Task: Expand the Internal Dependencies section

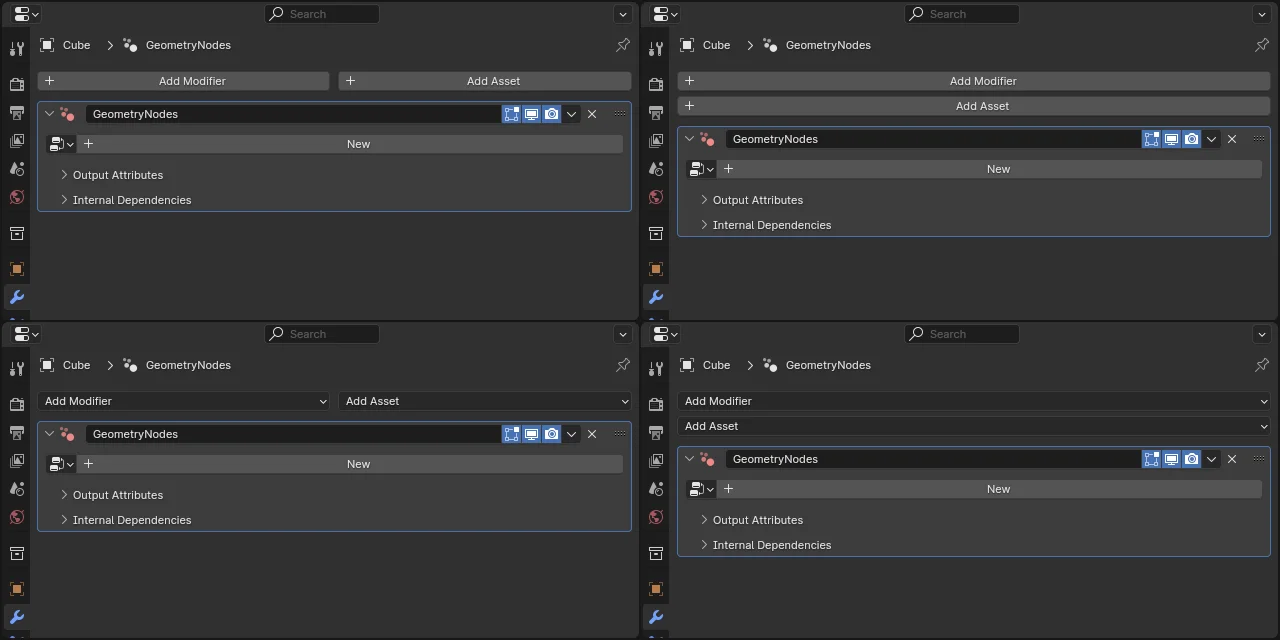Action: tap(132, 199)
